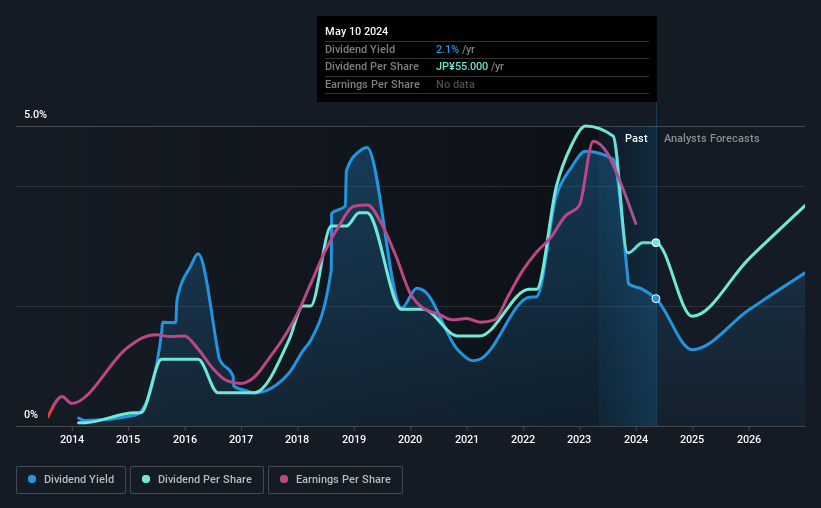Viewport: 821px width, 508px height.
Task: Click the 2026 x-axis label
Action: [749, 439]
